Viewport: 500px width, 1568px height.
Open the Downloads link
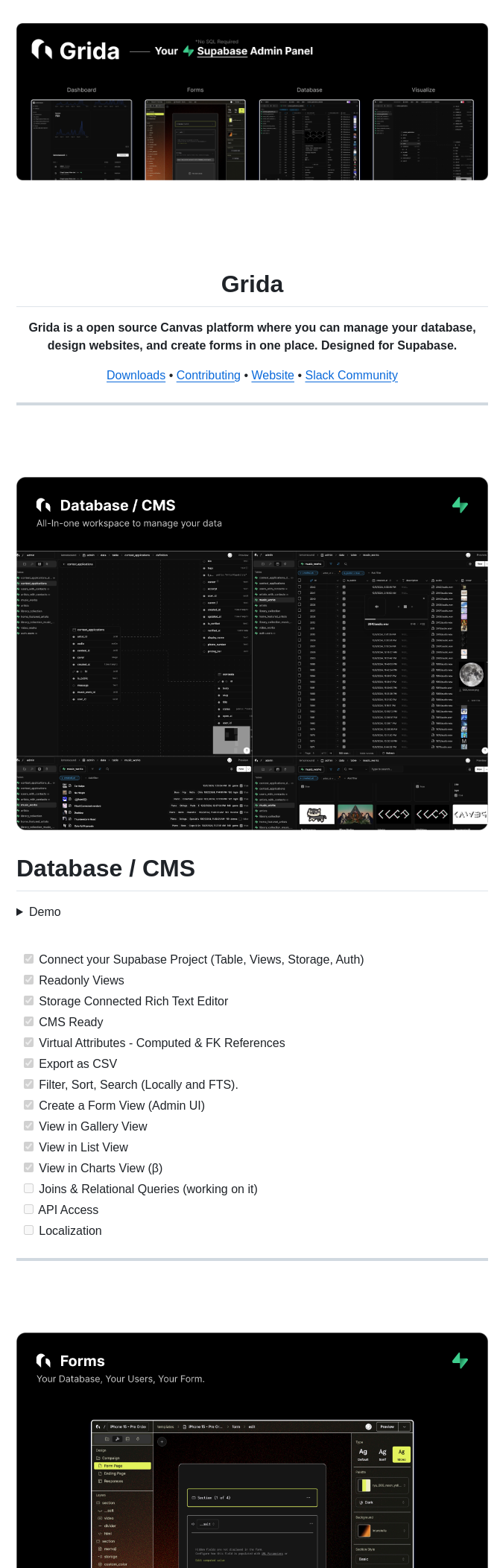(136, 376)
